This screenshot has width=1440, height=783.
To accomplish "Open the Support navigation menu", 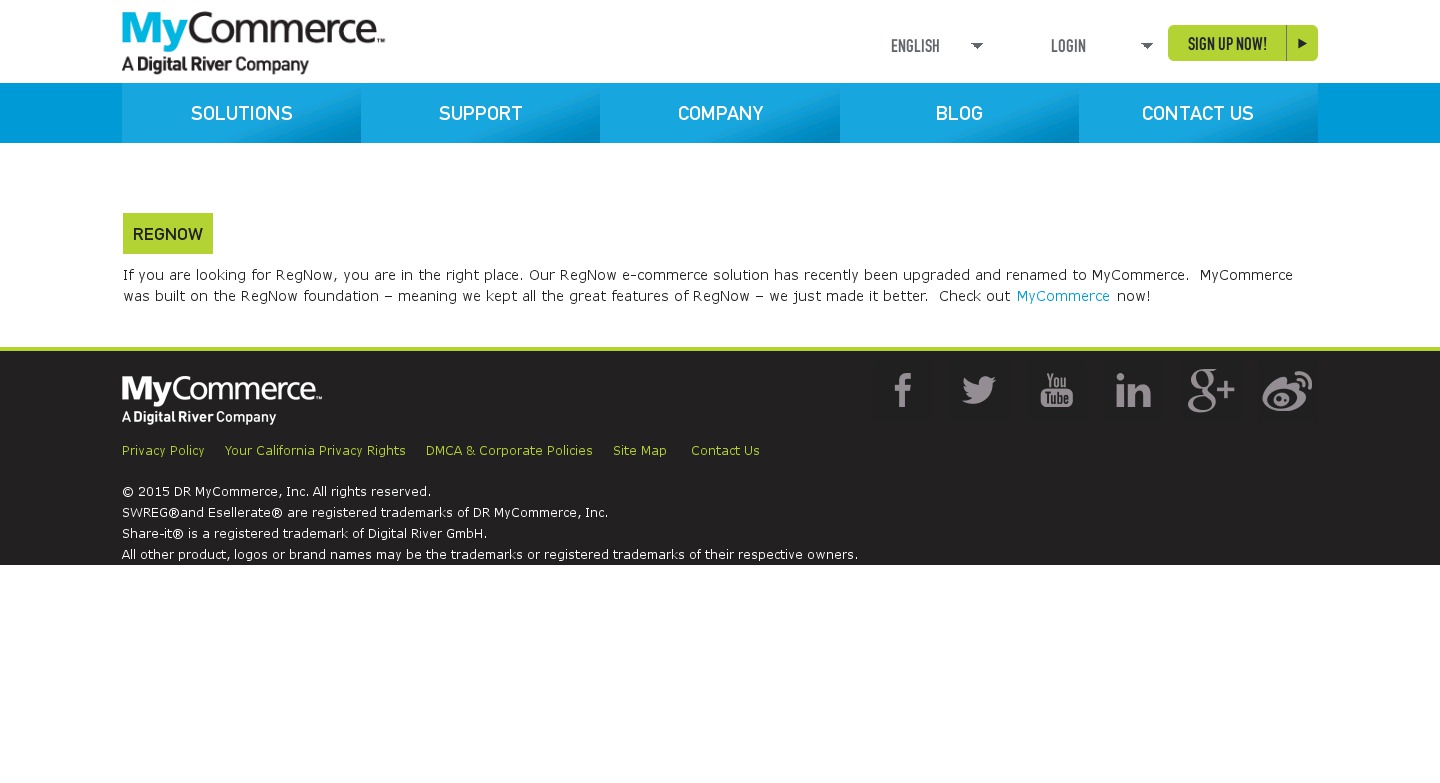I will tap(480, 113).
